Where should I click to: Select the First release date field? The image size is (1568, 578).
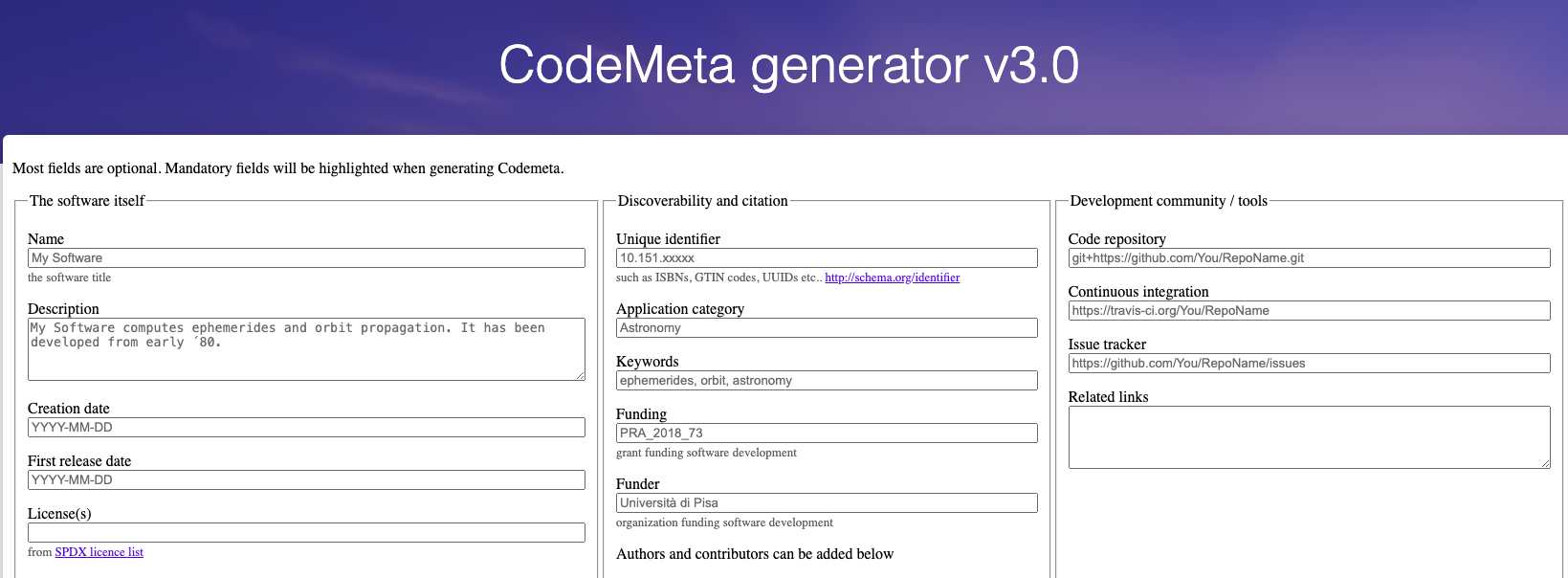tap(306, 480)
